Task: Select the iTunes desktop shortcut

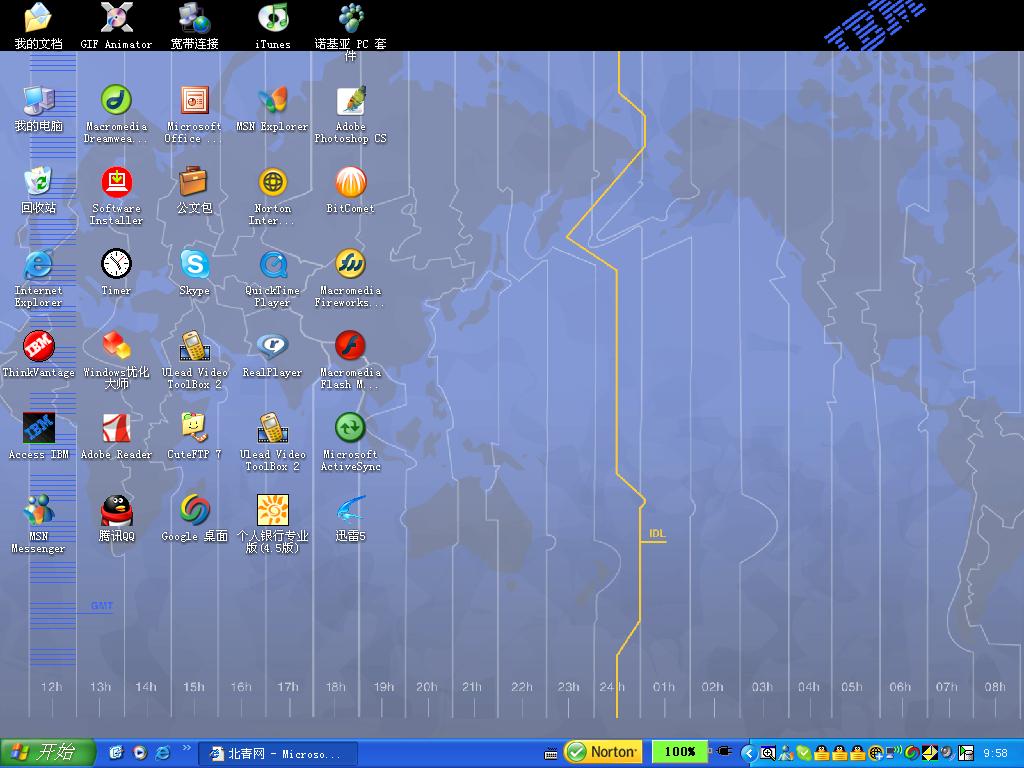Action: [272, 20]
